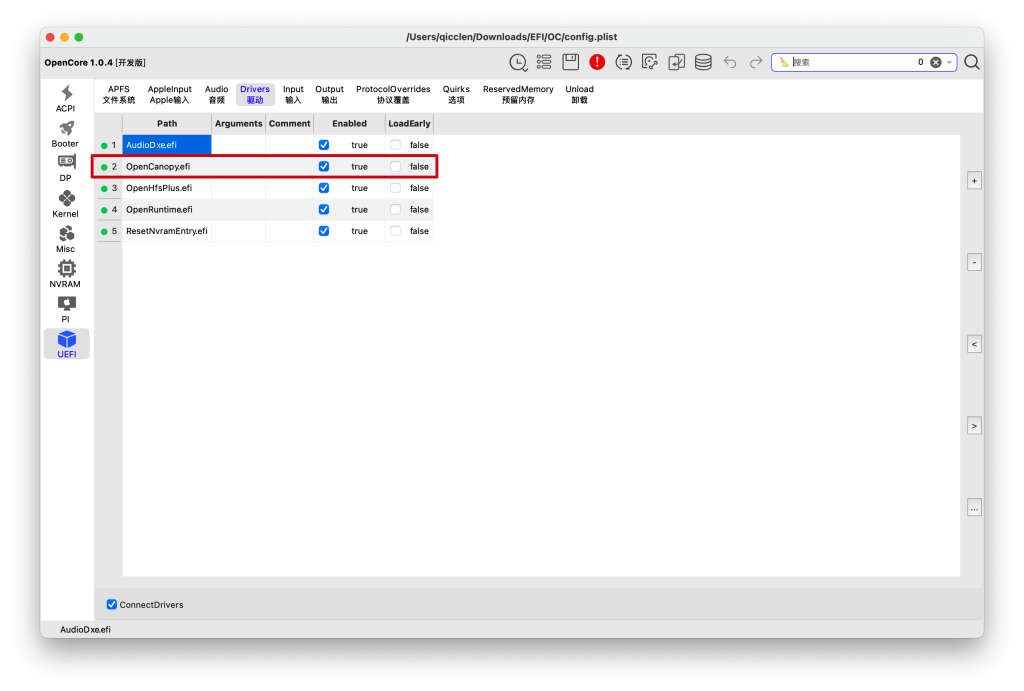Select the ResetNvramEntry.efi path cell

[x=167, y=231]
